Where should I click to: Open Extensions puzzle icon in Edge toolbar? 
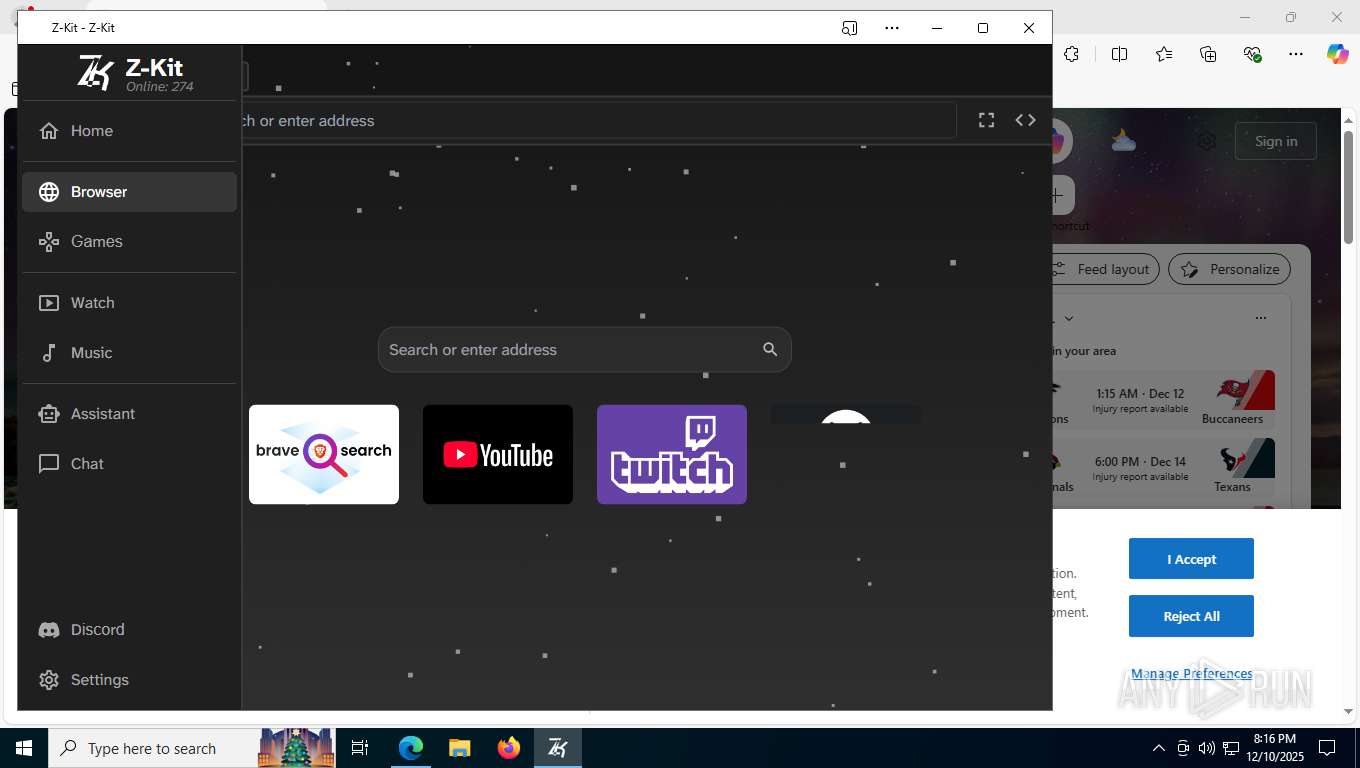pyautogui.click(x=1072, y=54)
